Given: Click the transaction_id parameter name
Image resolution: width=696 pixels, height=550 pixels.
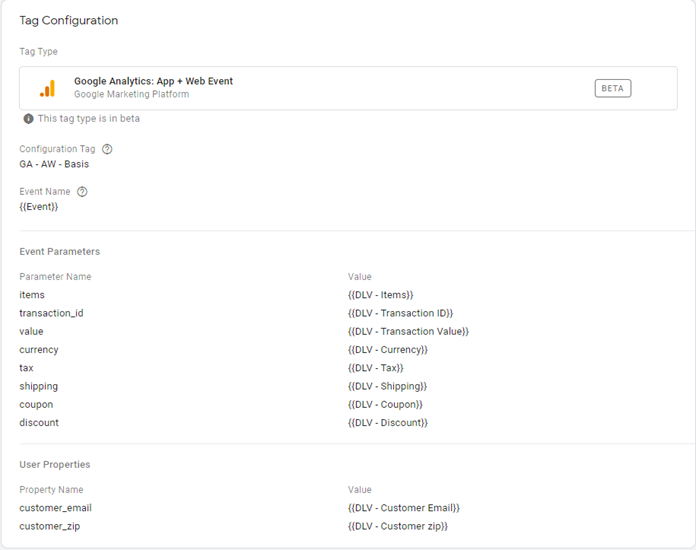Looking at the screenshot, I should pyautogui.click(x=51, y=313).
